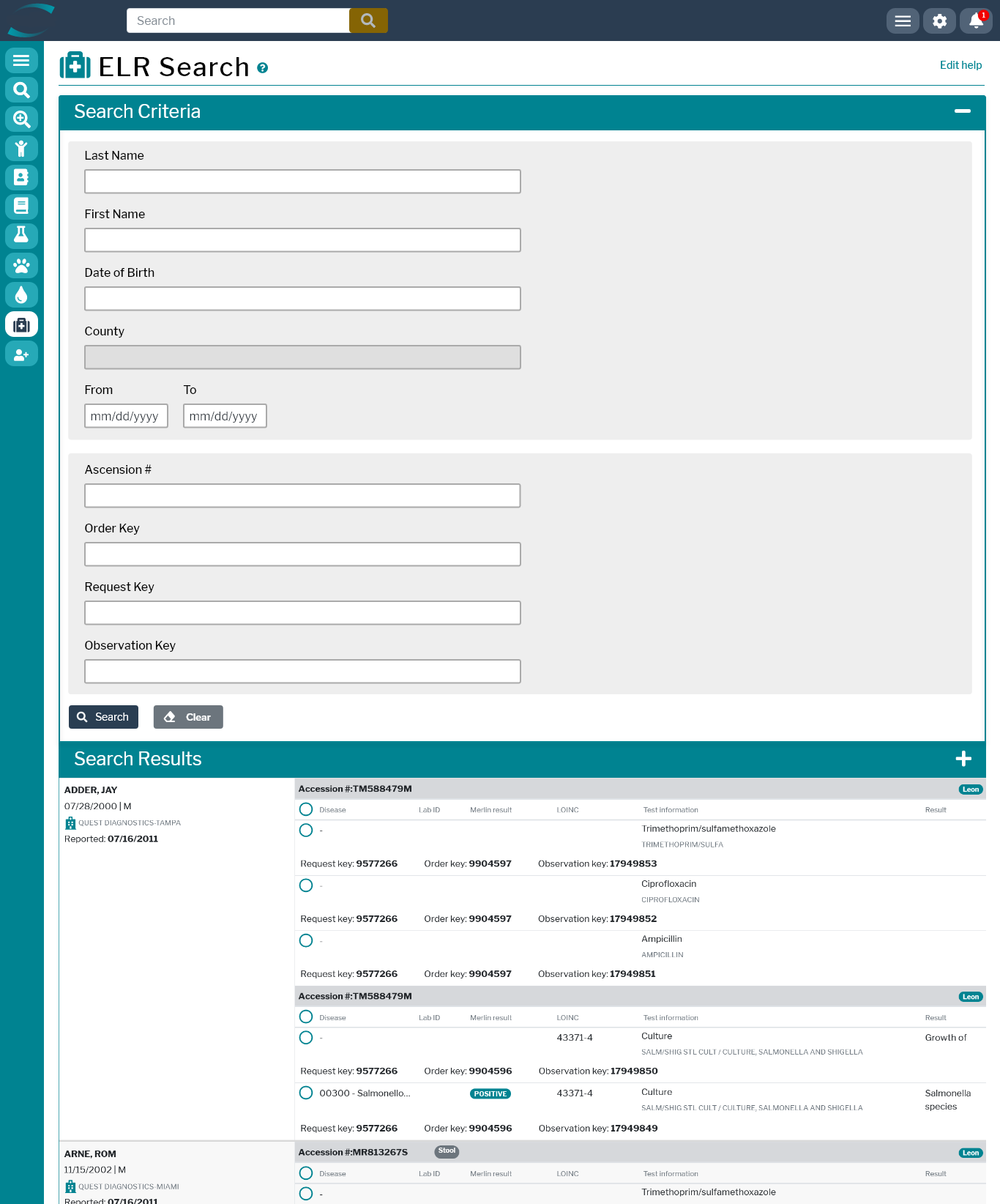1000x1204 pixels.
Task: Click patient name ARNE, ROM
Action: click(x=90, y=1154)
